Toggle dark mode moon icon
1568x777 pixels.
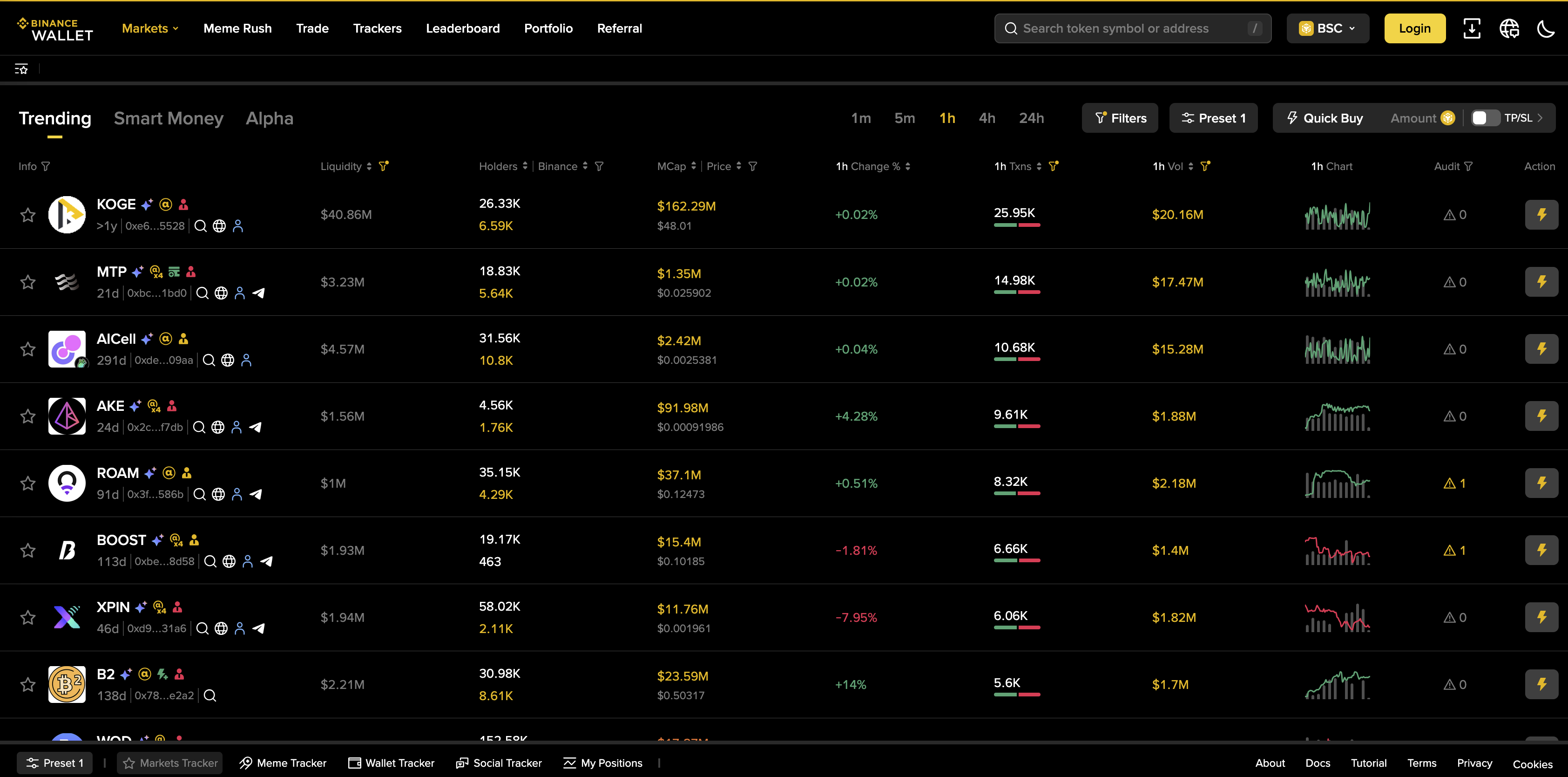point(1546,28)
